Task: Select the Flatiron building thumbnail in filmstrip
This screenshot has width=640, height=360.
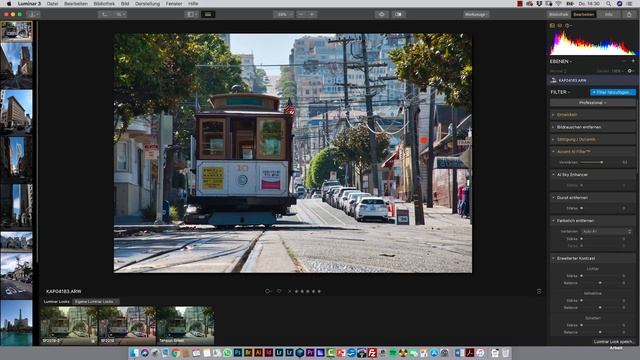Action: (x=16, y=111)
